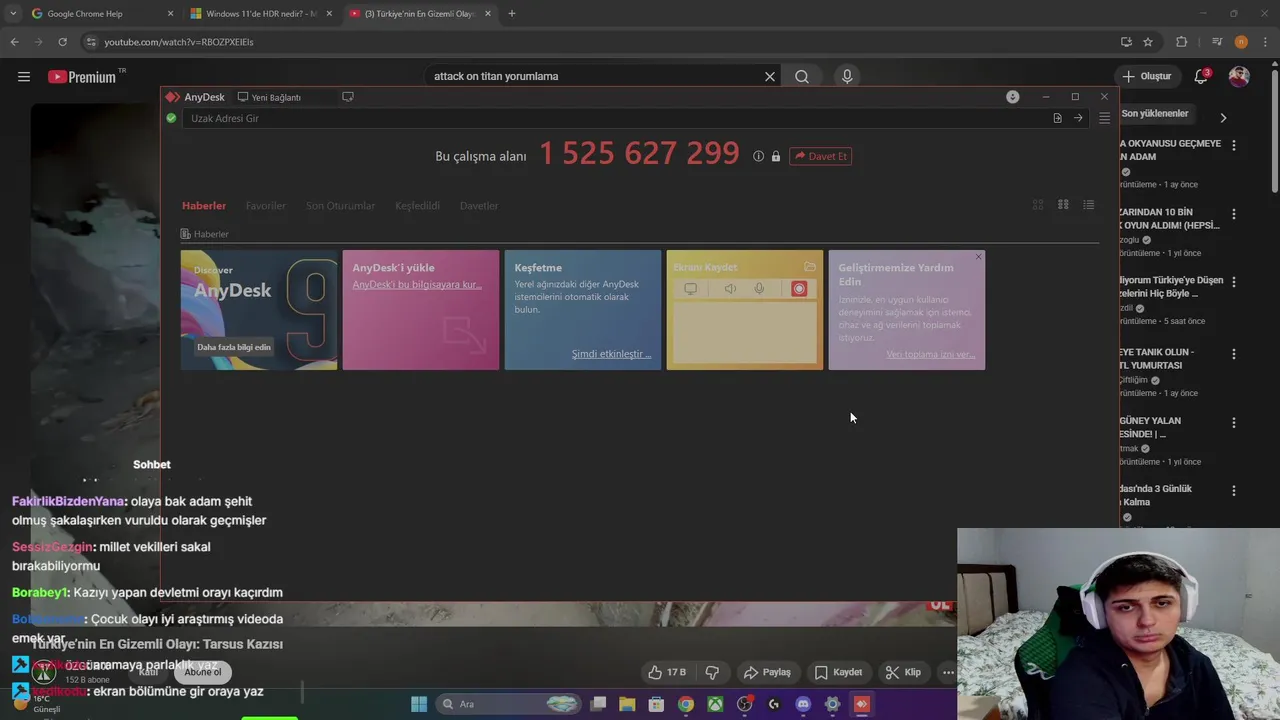Open the info icon beside the AnyDesk ID

tap(758, 156)
